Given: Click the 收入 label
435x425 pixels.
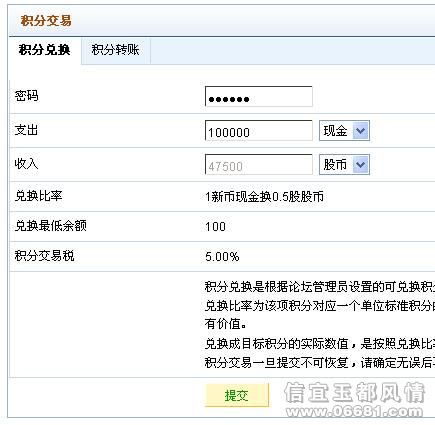Looking at the screenshot, I should [x=26, y=164].
